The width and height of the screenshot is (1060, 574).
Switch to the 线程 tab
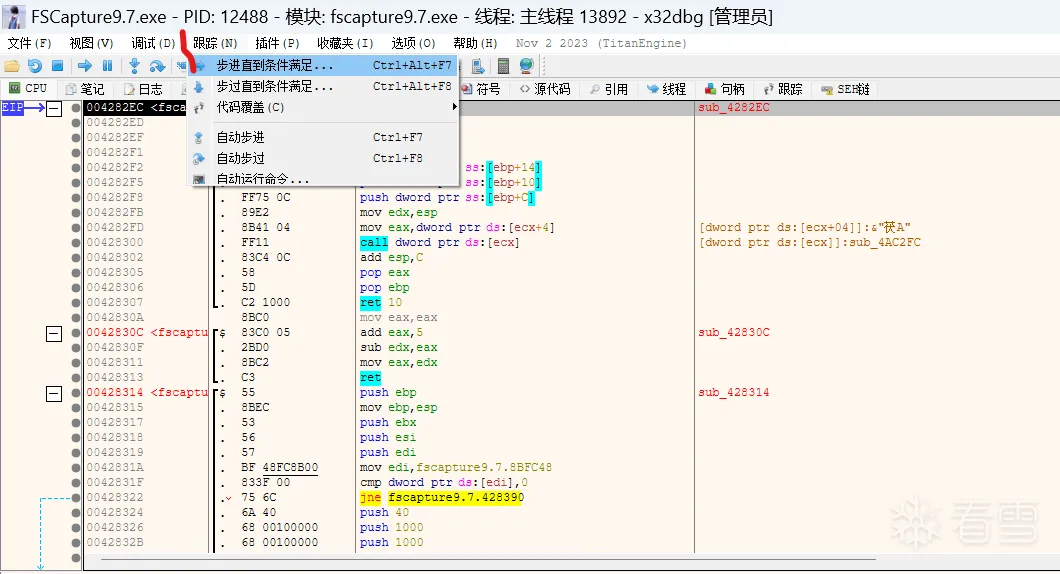click(667, 89)
